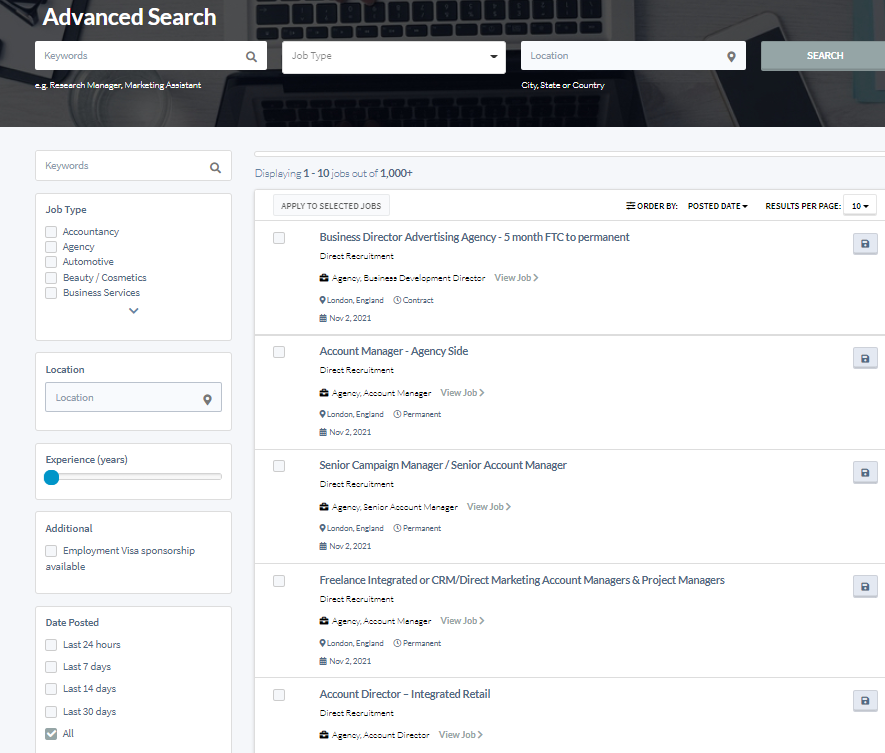Select the Business Director job checkbox
Image resolution: width=885 pixels, height=753 pixels.
279,238
